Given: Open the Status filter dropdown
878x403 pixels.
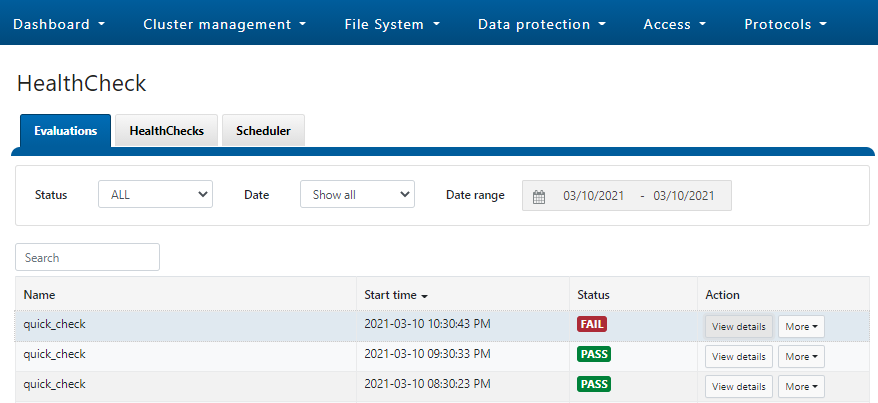Looking at the screenshot, I should [155, 195].
